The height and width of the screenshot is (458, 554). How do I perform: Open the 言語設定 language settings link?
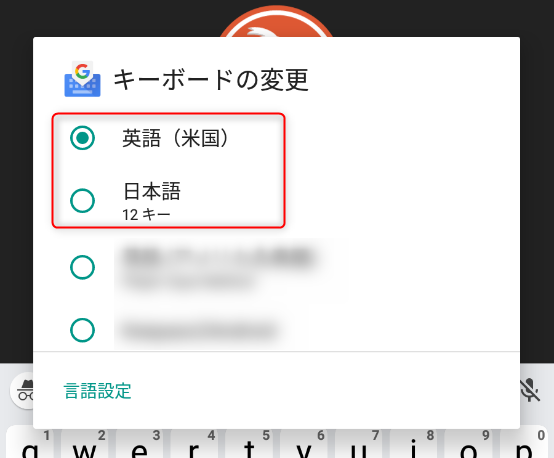tap(98, 391)
